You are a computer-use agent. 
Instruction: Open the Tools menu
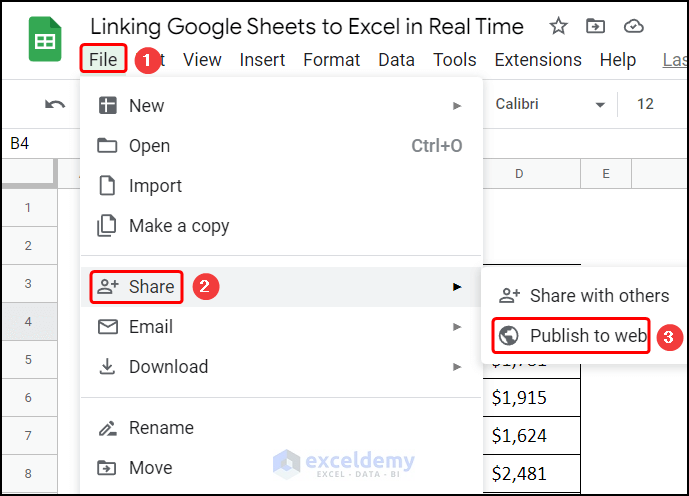pos(455,59)
